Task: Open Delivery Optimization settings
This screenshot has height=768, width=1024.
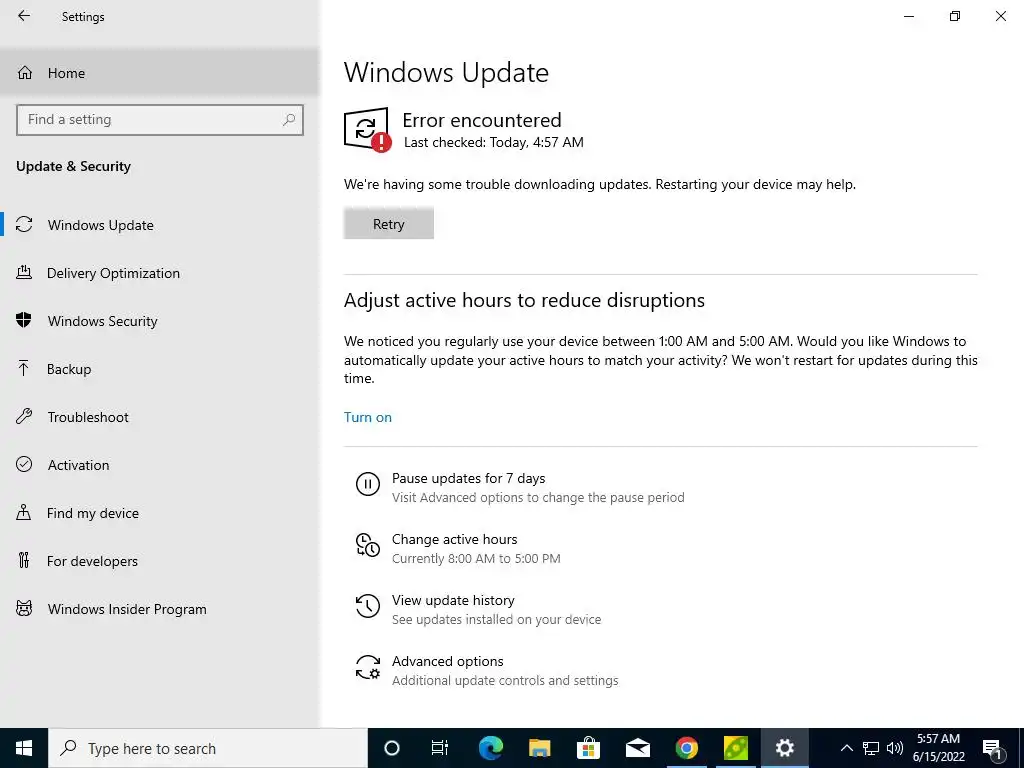Action: pyautogui.click(x=159, y=273)
